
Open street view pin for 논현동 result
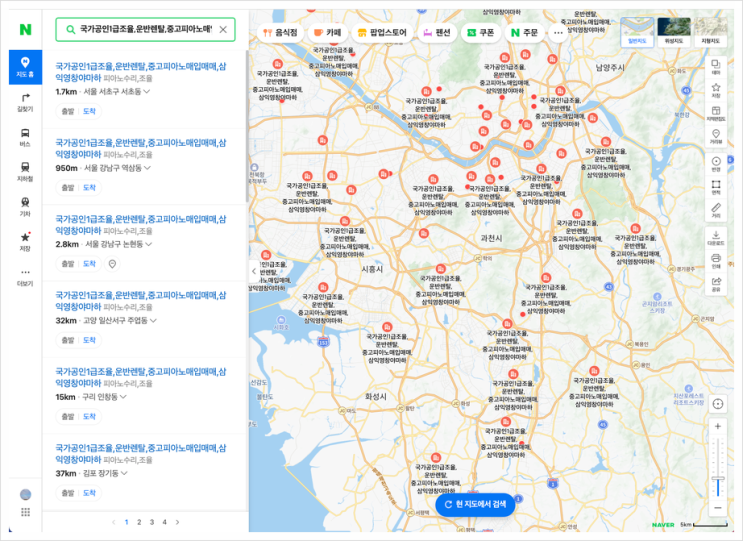pos(112,264)
